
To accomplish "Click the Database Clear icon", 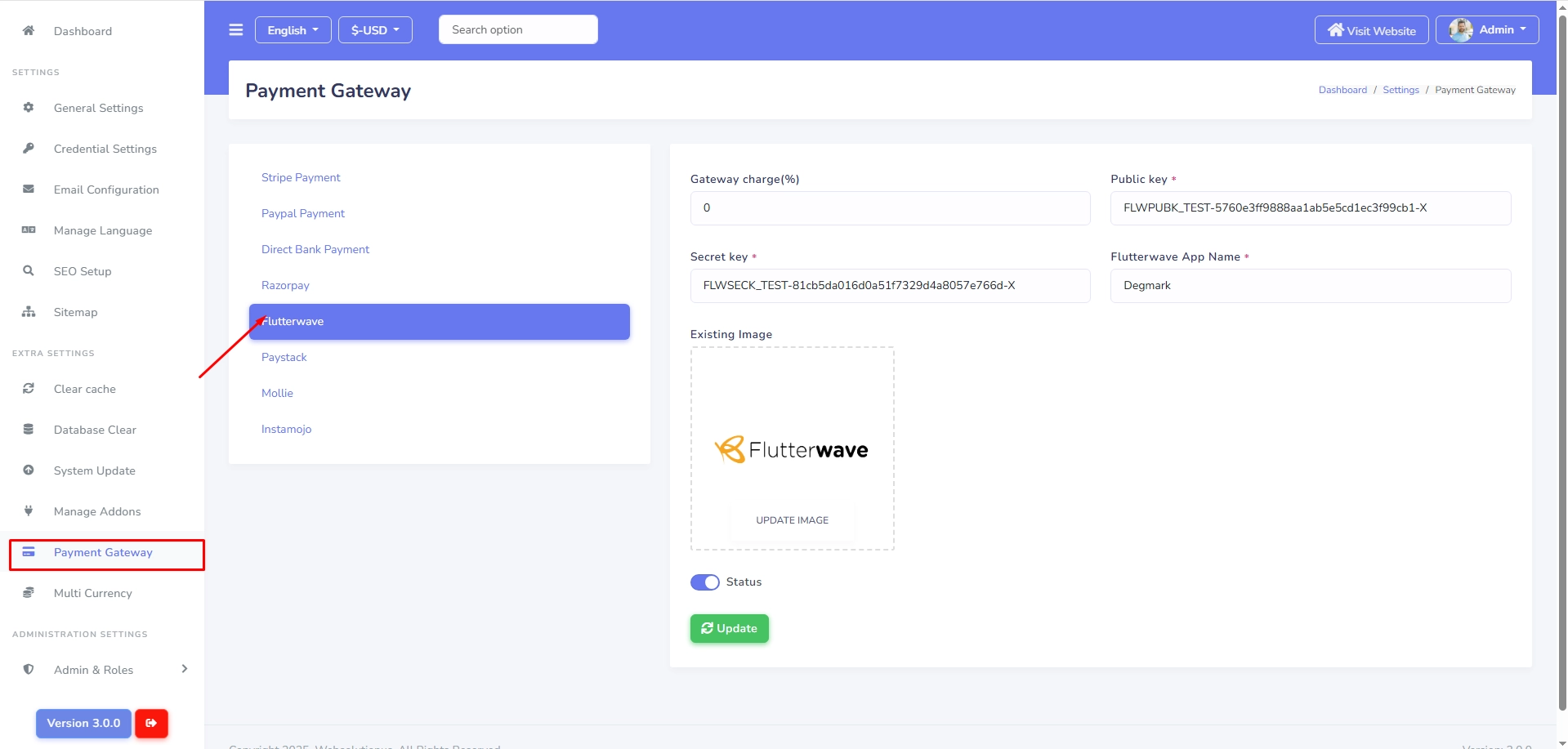I will coord(29,430).
